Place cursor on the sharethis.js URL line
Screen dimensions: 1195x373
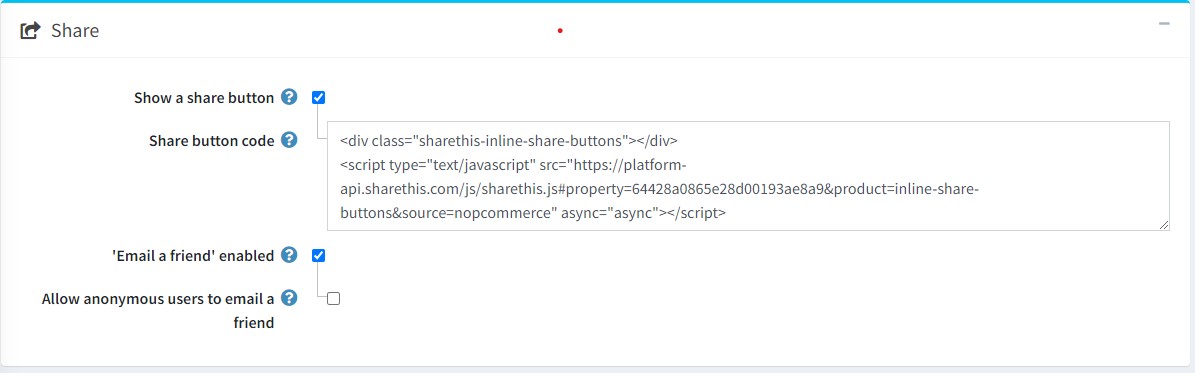[659, 189]
